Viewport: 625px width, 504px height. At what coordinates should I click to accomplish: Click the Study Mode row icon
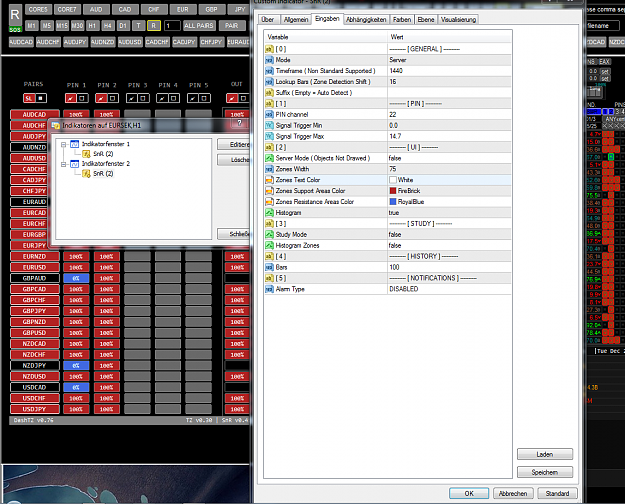pyautogui.click(x=269, y=234)
